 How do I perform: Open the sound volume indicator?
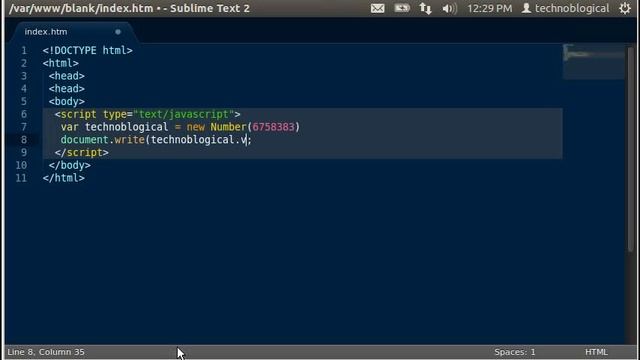tap(449, 8)
